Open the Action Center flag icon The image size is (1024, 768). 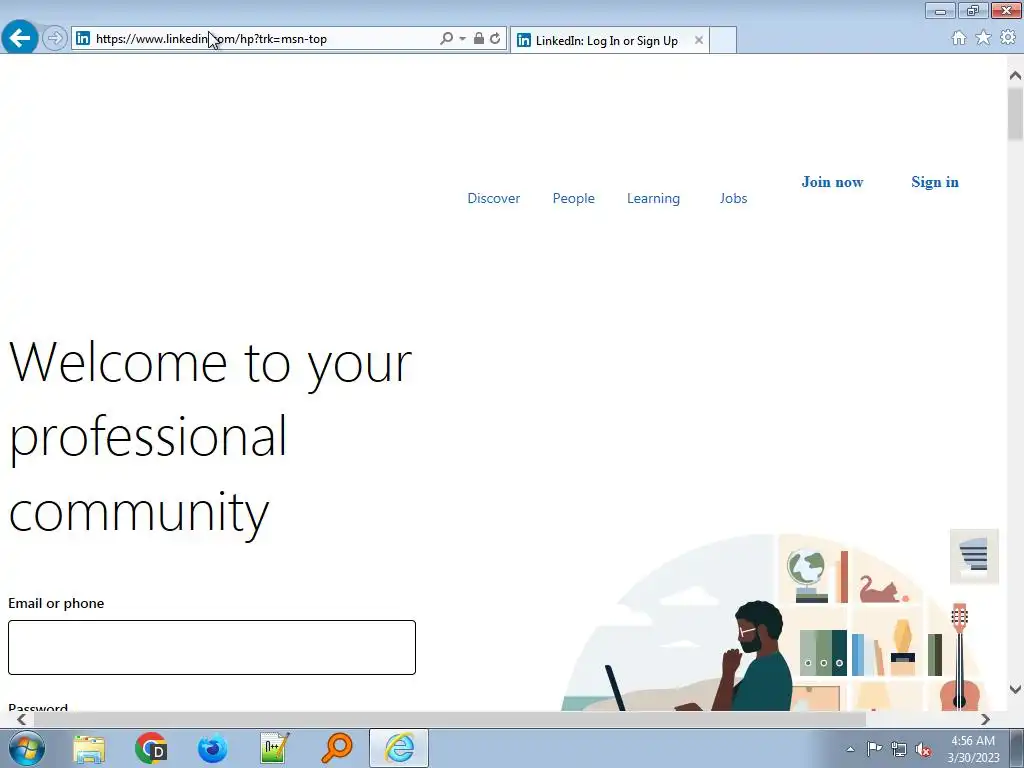[x=874, y=749]
